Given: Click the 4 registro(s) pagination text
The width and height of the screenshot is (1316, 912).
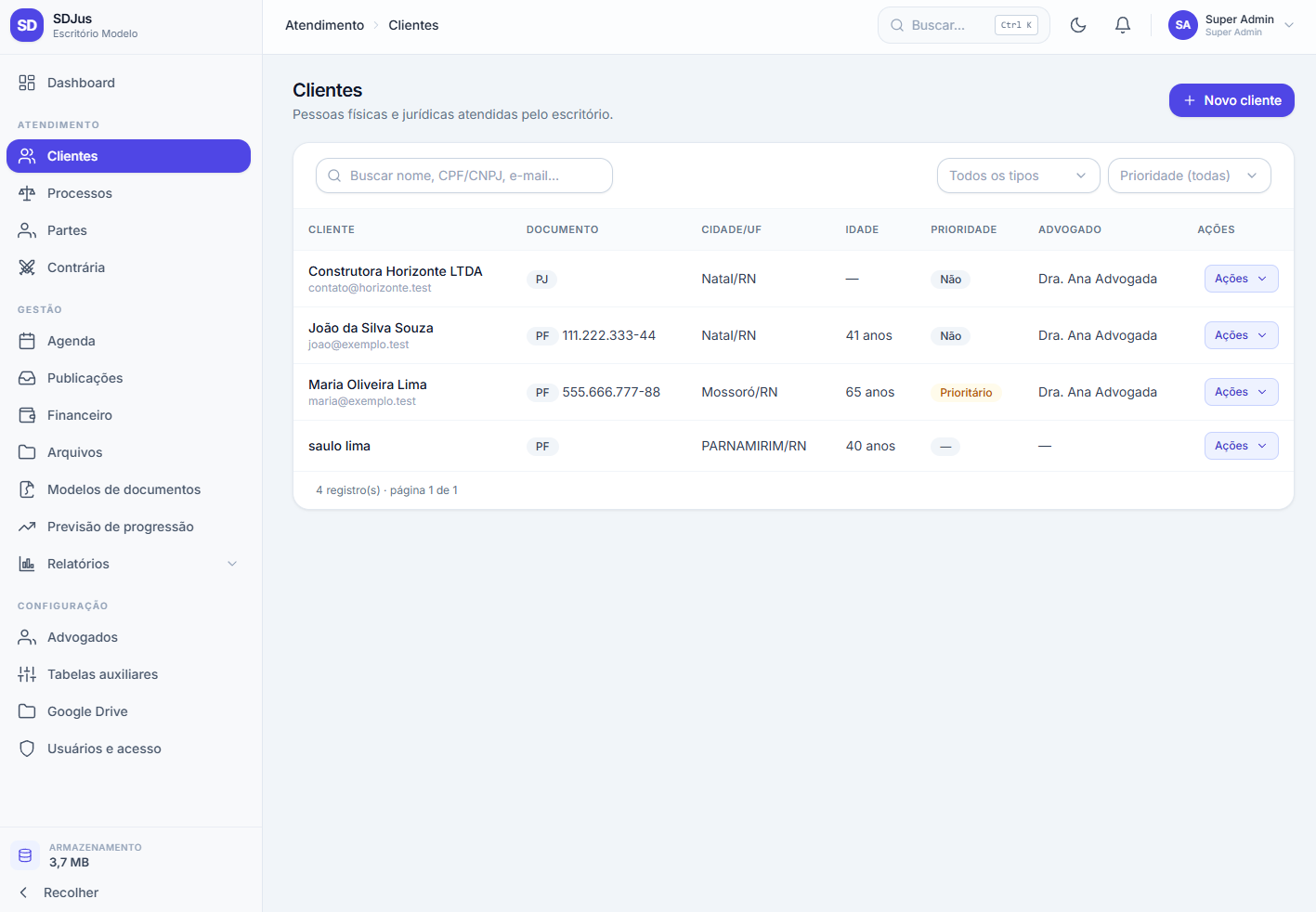Looking at the screenshot, I should coord(386,490).
